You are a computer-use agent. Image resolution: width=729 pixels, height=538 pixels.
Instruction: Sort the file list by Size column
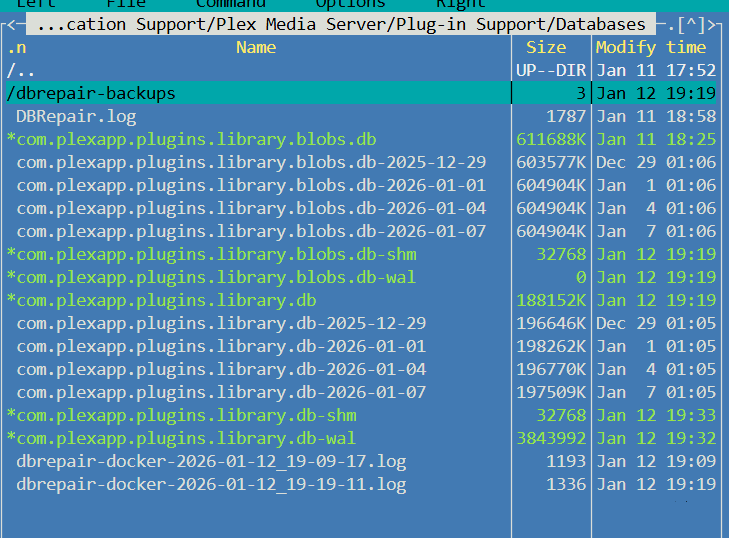[546, 47]
